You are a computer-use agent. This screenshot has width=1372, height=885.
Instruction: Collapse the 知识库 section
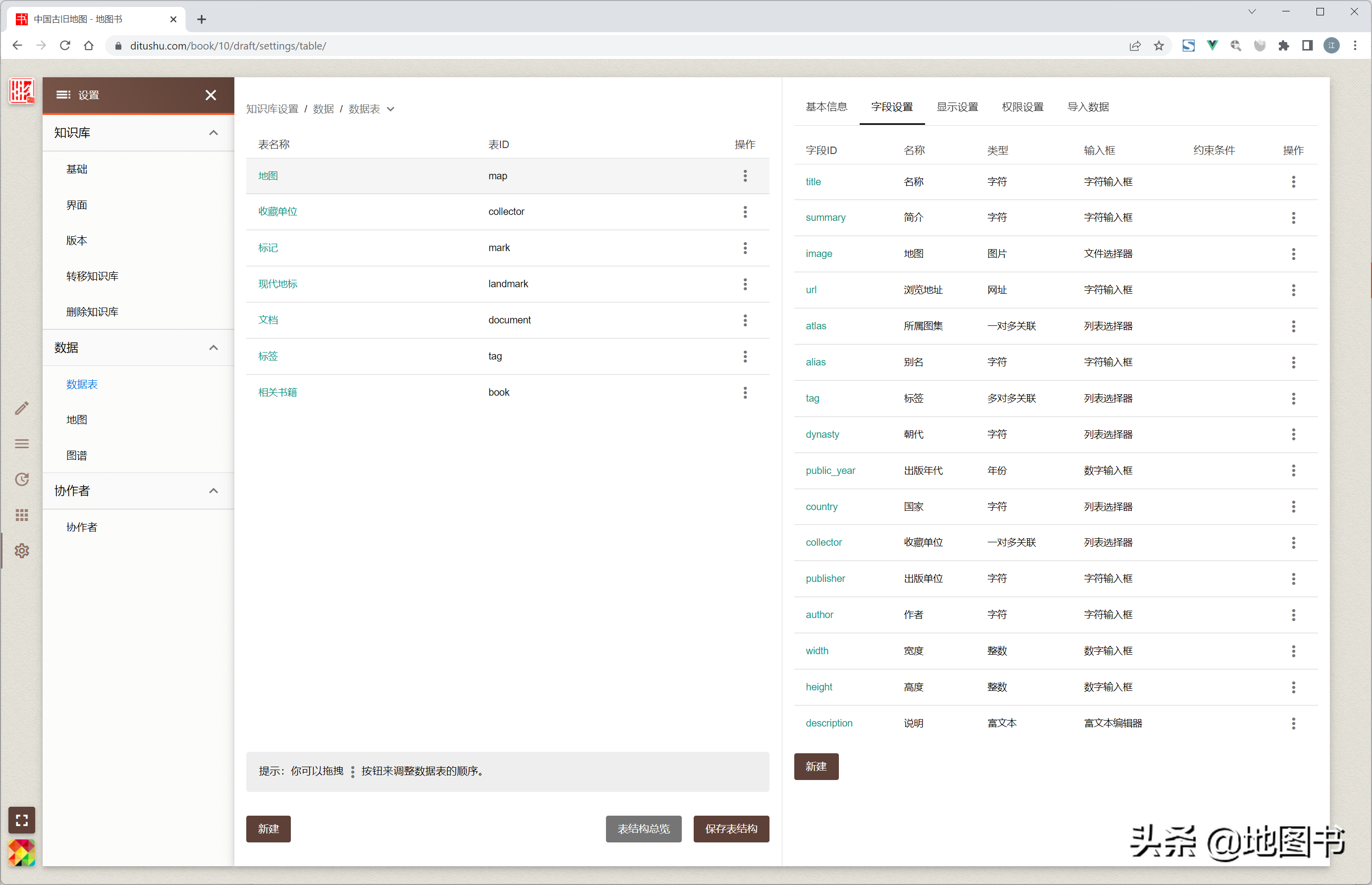213,133
